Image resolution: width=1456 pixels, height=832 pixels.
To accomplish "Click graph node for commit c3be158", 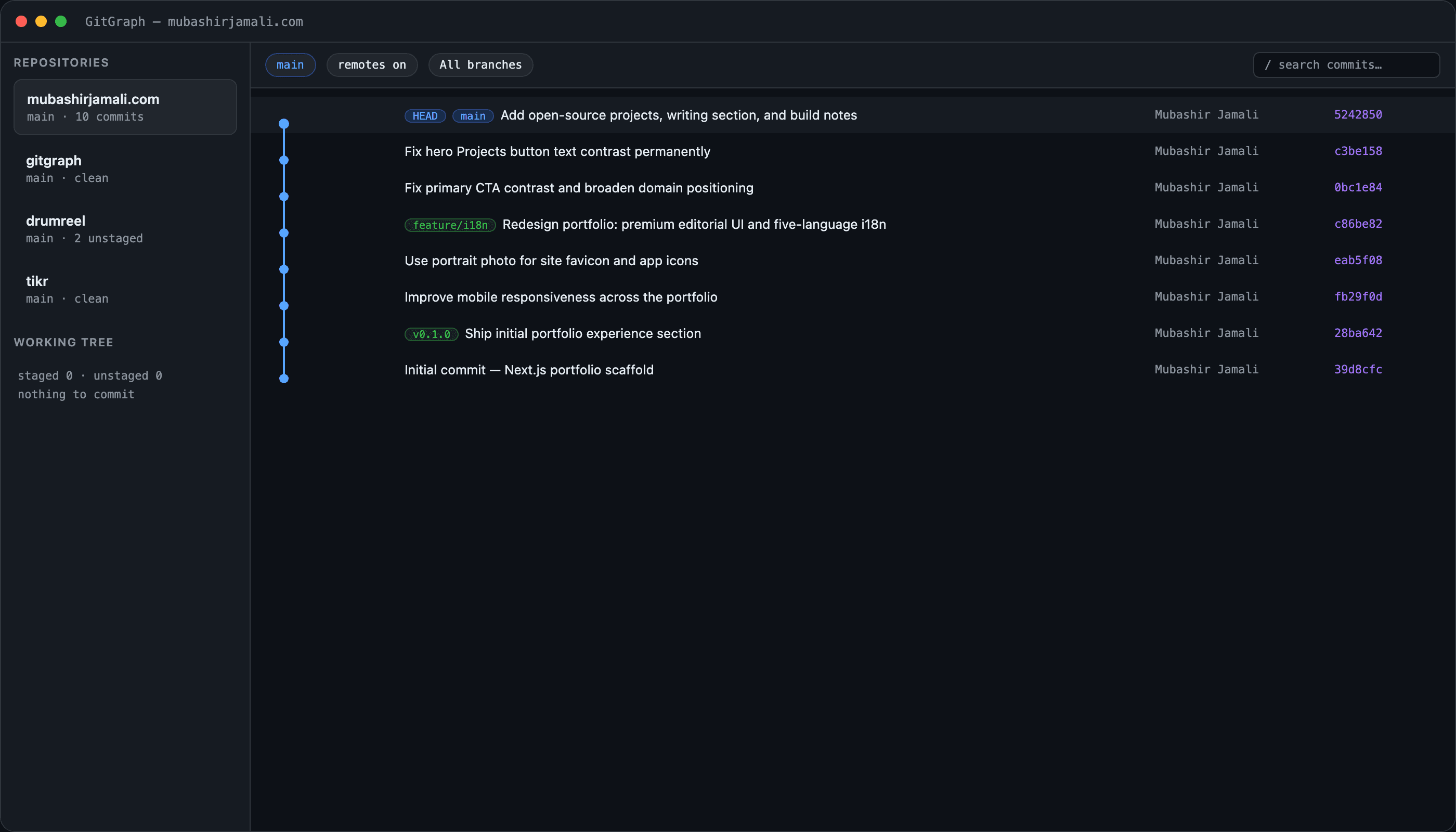I will click(283, 160).
